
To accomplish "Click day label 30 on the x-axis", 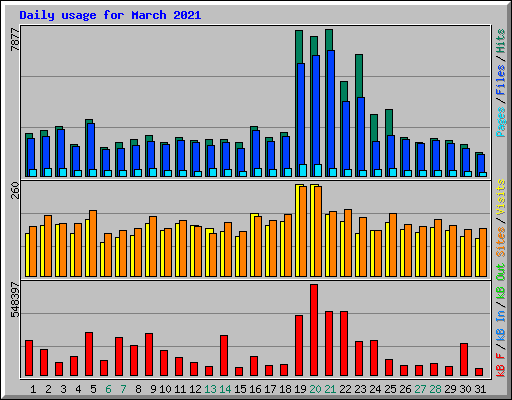I will (465, 389).
